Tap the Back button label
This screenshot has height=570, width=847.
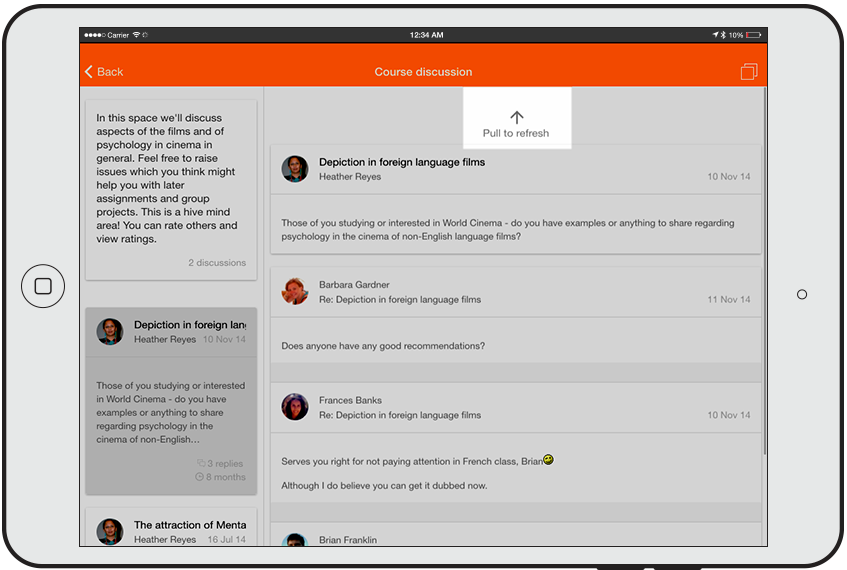[x=110, y=72]
